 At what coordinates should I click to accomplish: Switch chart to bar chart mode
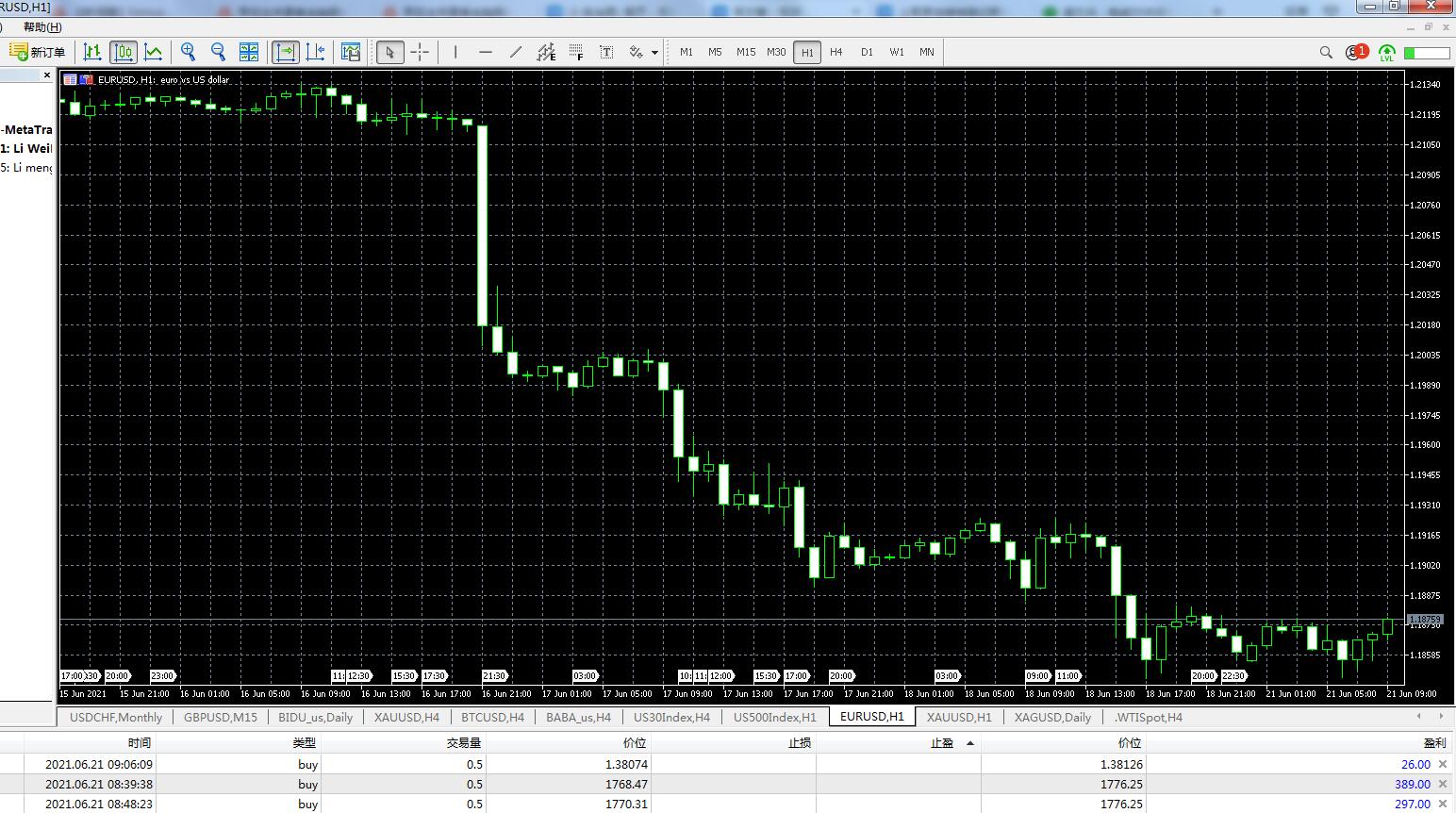pos(92,52)
